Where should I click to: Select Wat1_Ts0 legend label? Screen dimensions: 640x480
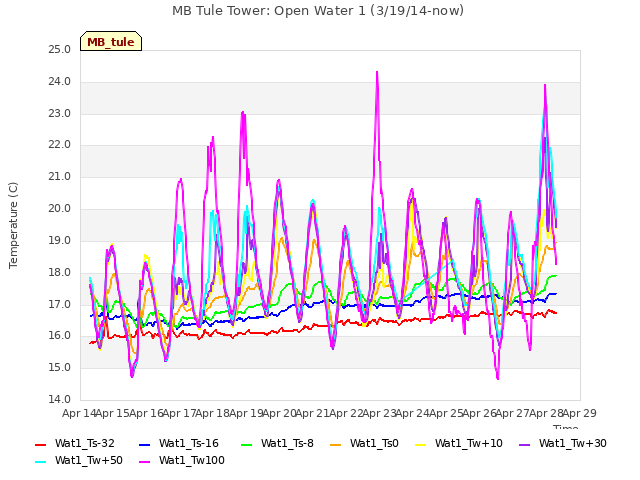[x=374, y=444]
